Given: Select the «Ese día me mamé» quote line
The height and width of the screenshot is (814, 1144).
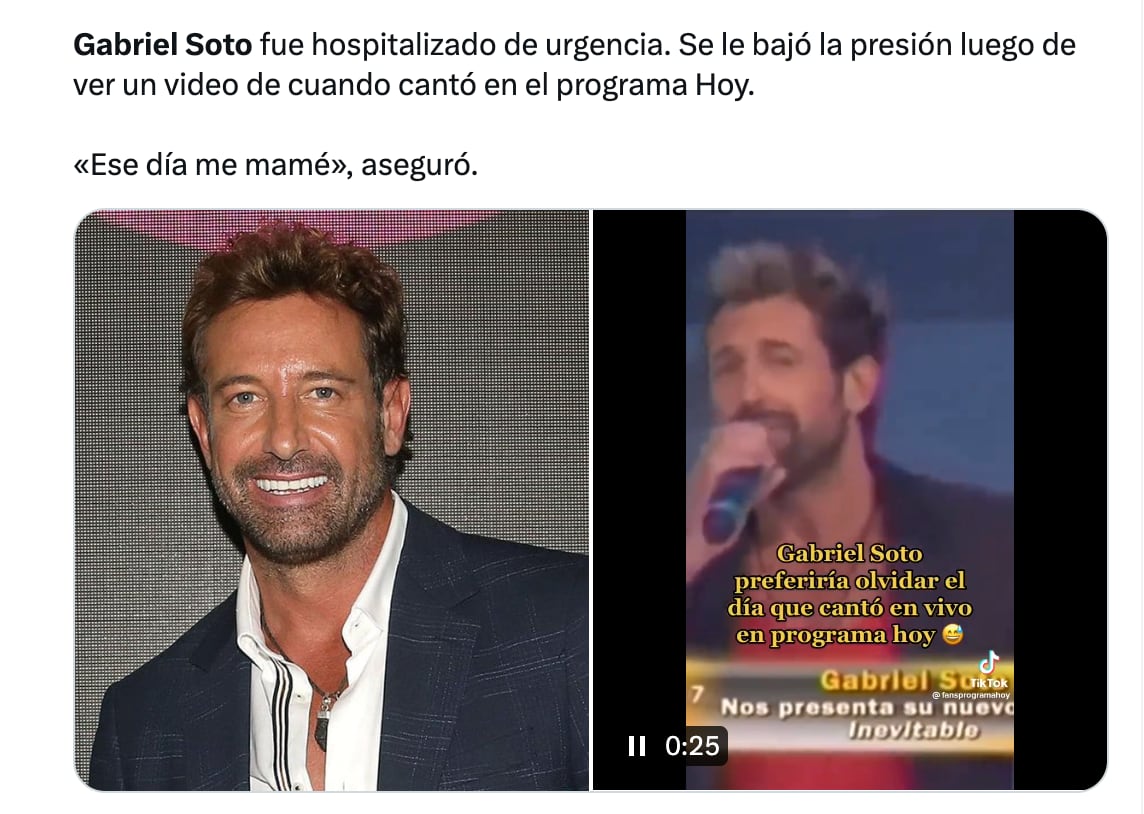Looking at the screenshot, I should (276, 166).
